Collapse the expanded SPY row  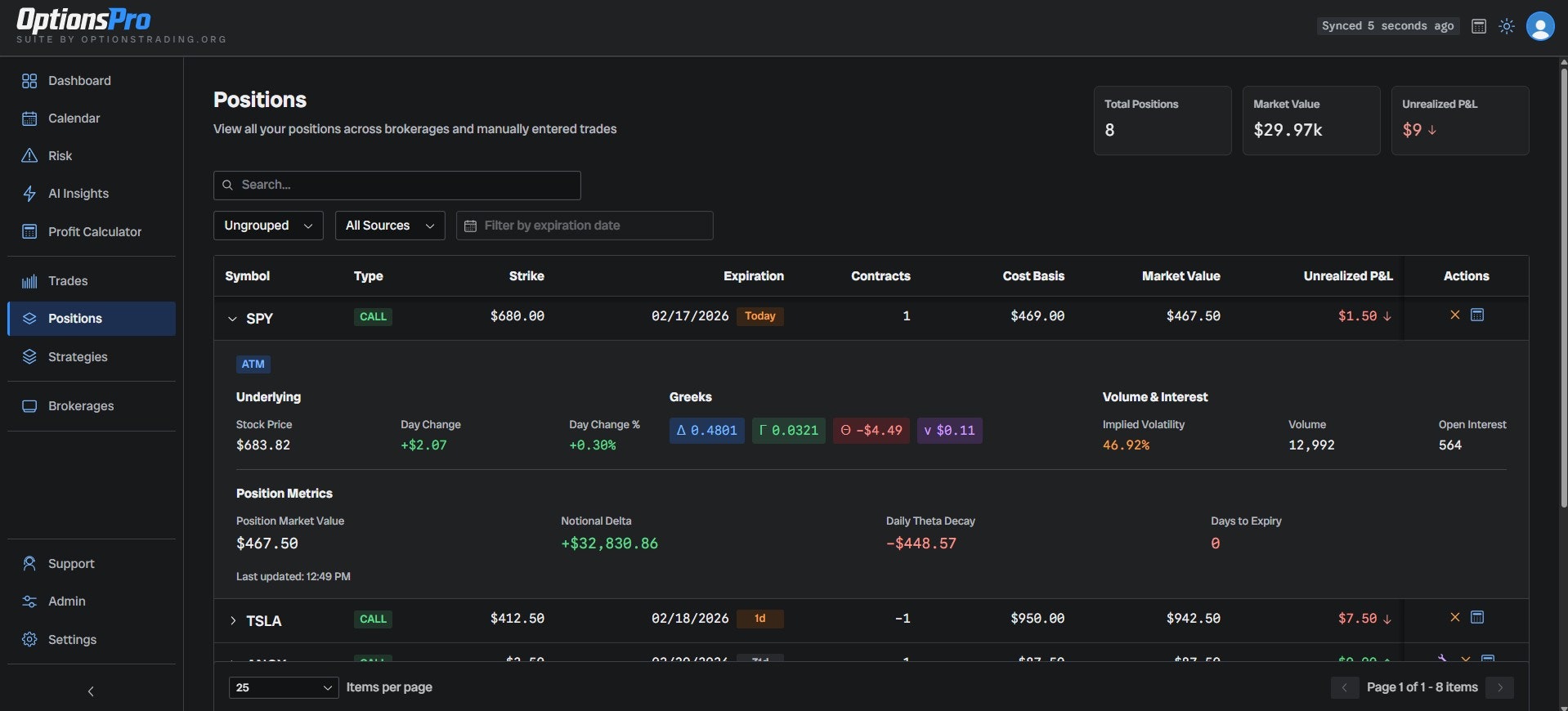point(232,319)
